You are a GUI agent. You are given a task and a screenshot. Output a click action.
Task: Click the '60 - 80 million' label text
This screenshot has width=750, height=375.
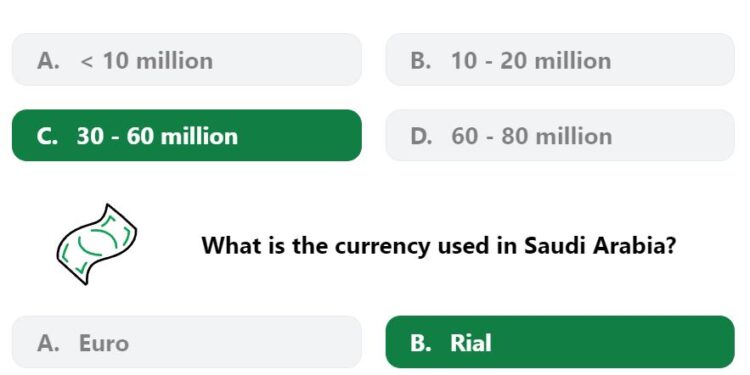tap(531, 136)
